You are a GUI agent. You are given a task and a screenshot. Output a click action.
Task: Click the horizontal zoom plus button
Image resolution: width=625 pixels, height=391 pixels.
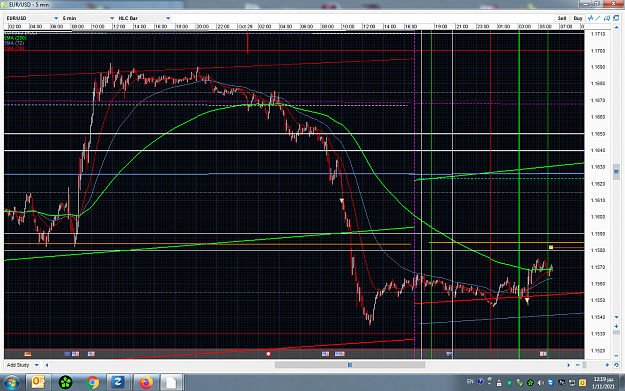[607, 365]
